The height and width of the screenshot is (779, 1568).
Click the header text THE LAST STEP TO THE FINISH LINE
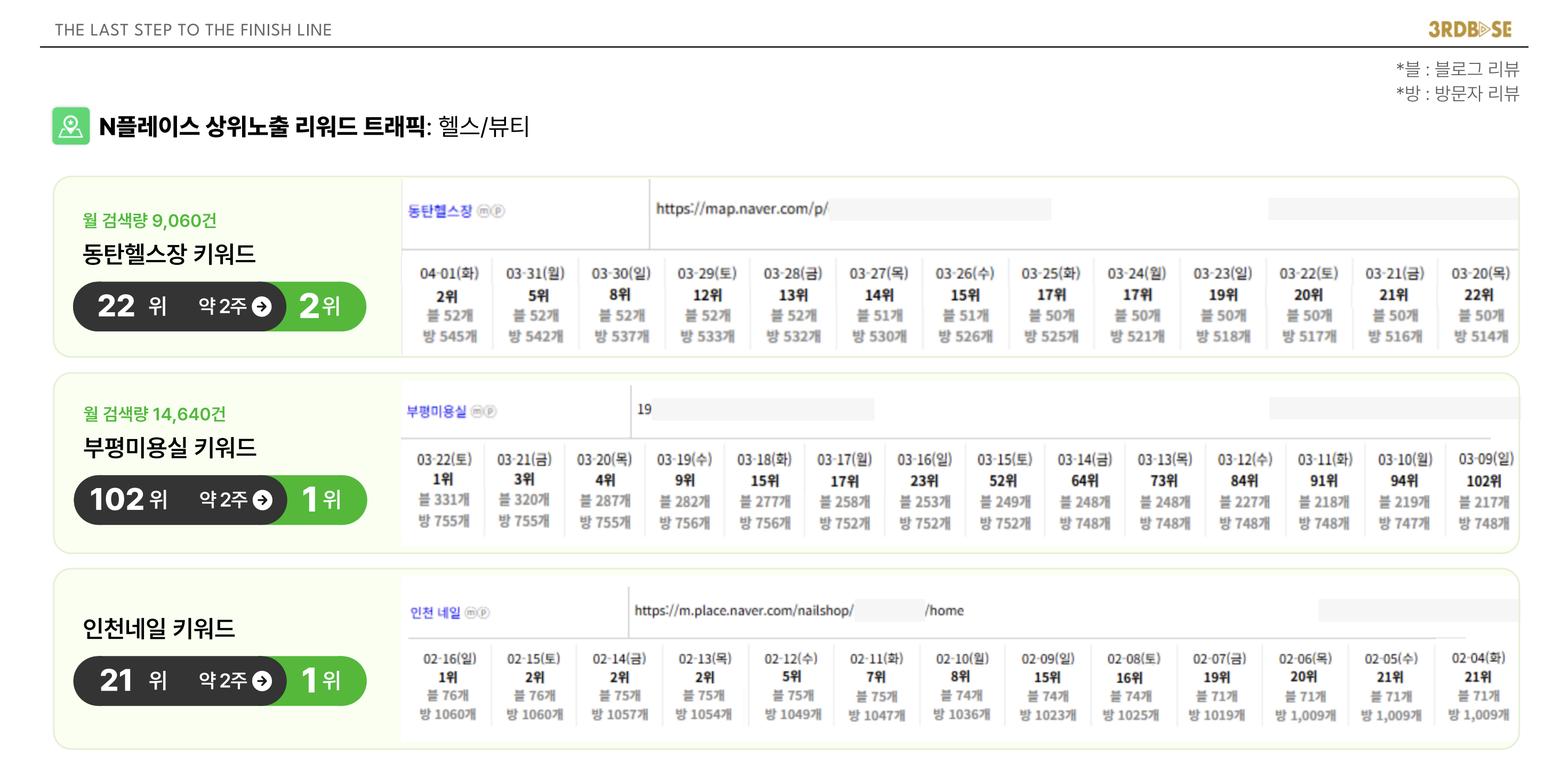click(193, 30)
